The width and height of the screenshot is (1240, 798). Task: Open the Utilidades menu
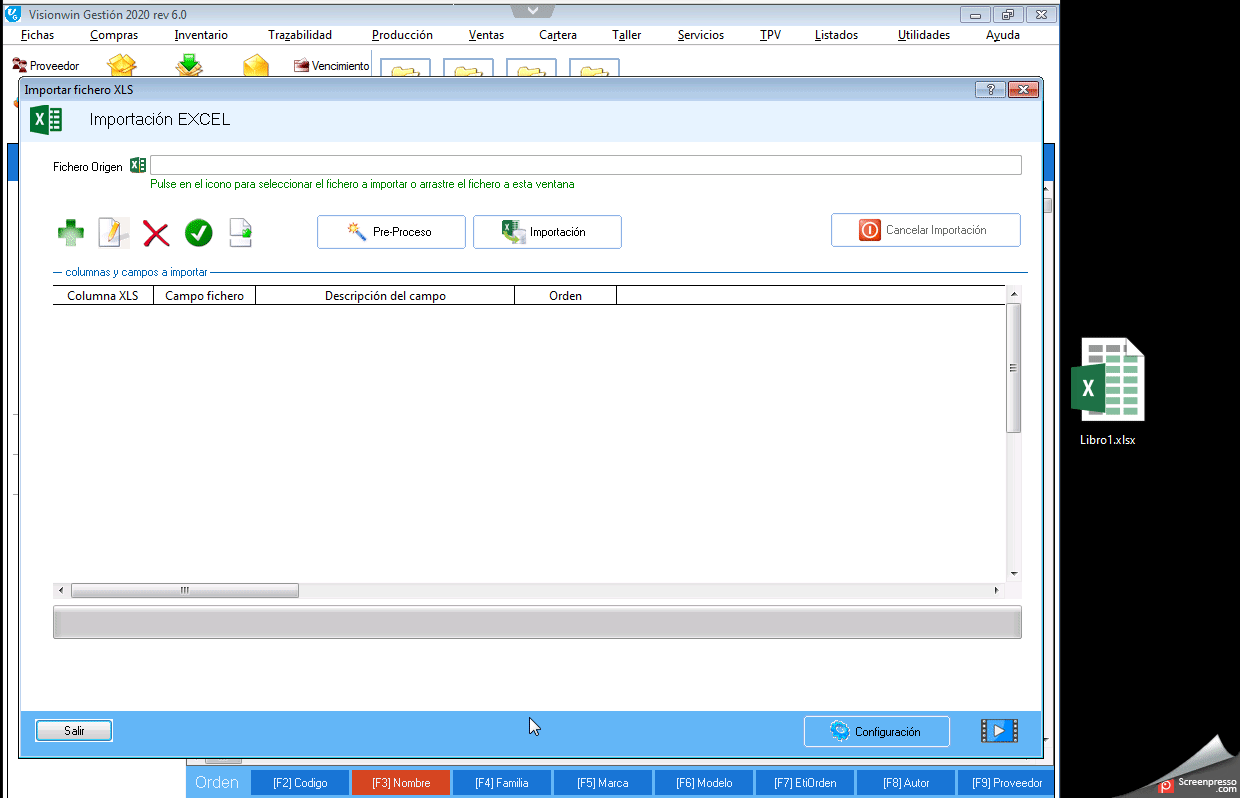(924, 35)
